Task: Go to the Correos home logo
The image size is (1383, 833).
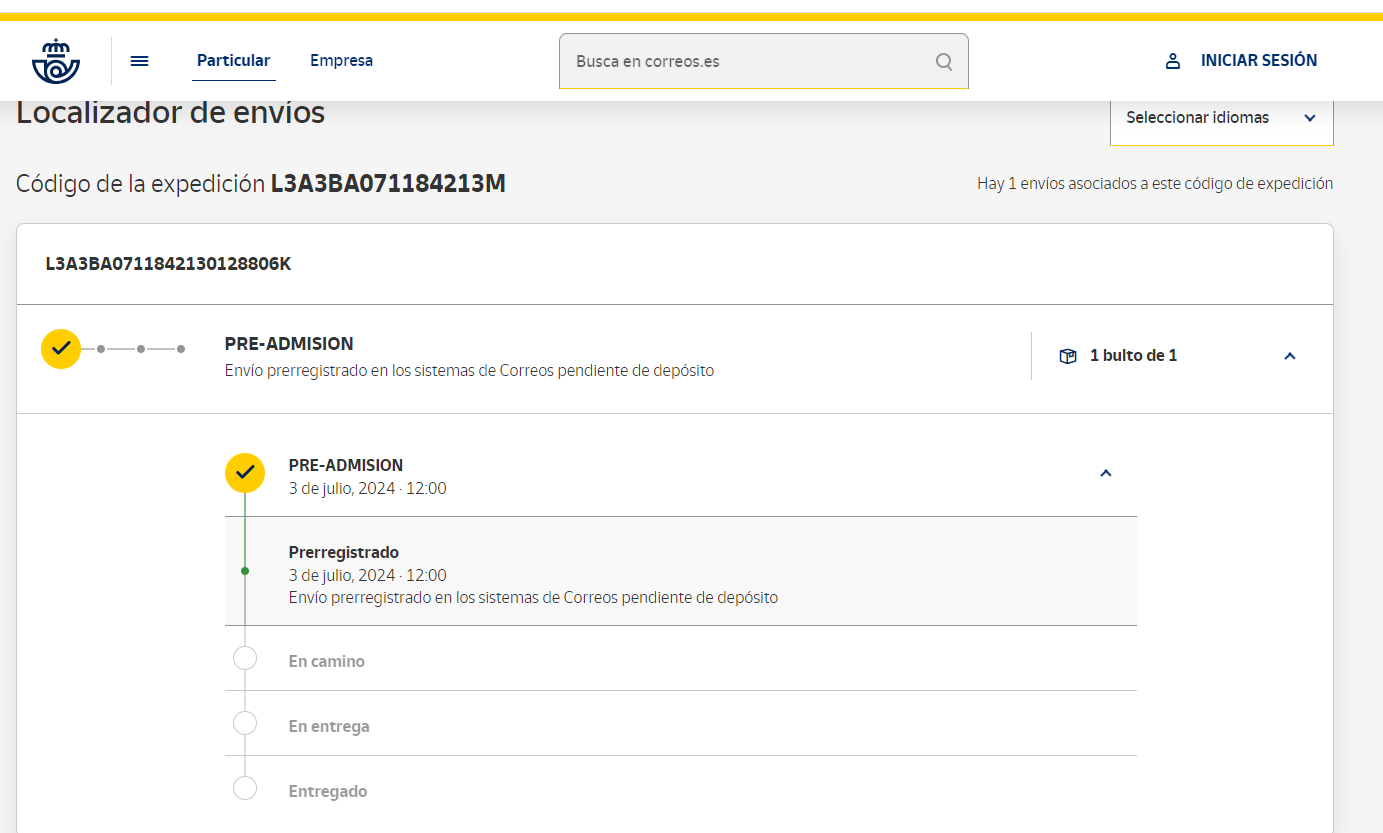Action: [56, 61]
